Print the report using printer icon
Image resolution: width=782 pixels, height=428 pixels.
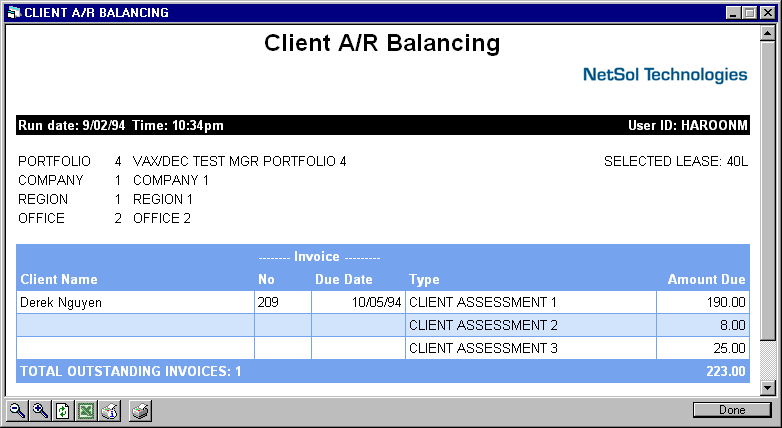pos(140,411)
